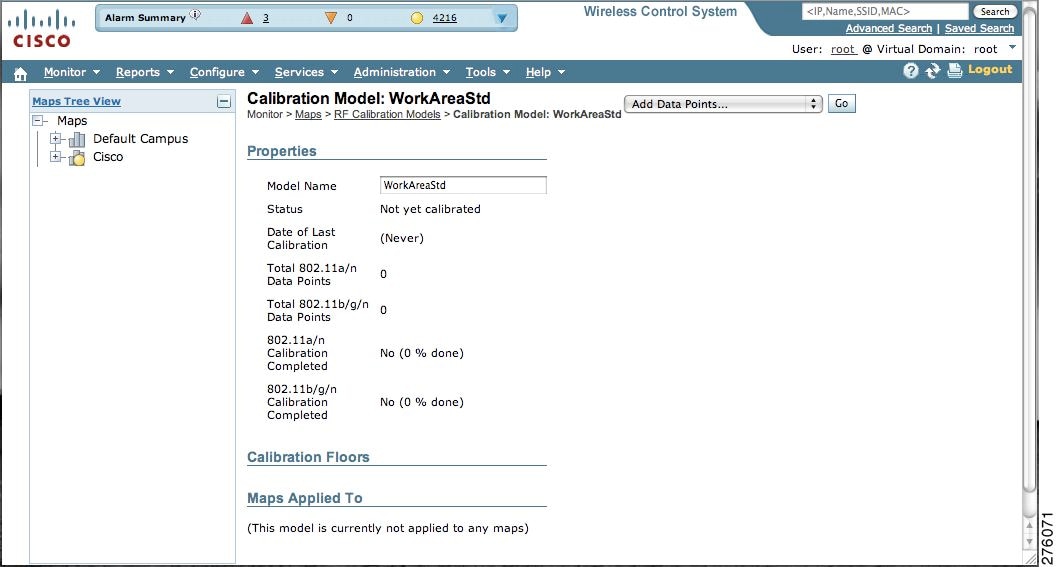Click the yellow minor alarm circle icon

(x=417, y=18)
